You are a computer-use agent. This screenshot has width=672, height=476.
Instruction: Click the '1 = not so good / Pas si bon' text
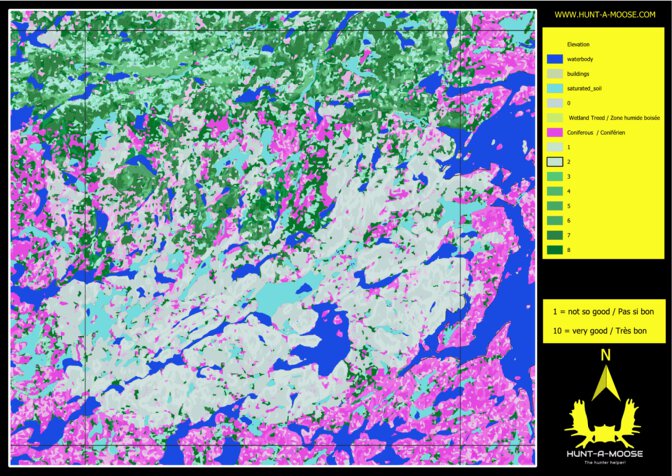tap(603, 311)
